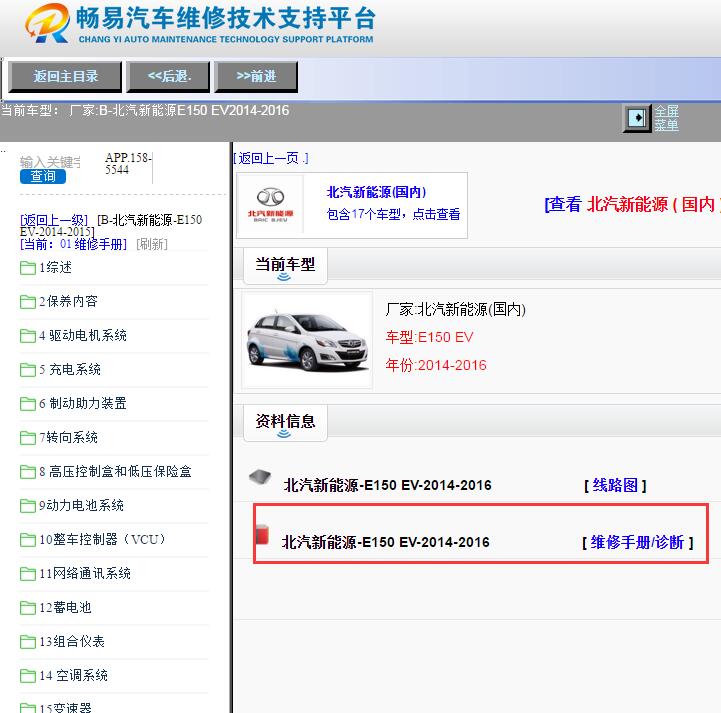Click 返回上一级 link in sidebar
Image resolution: width=721 pixels, height=713 pixels.
tap(54, 220)
